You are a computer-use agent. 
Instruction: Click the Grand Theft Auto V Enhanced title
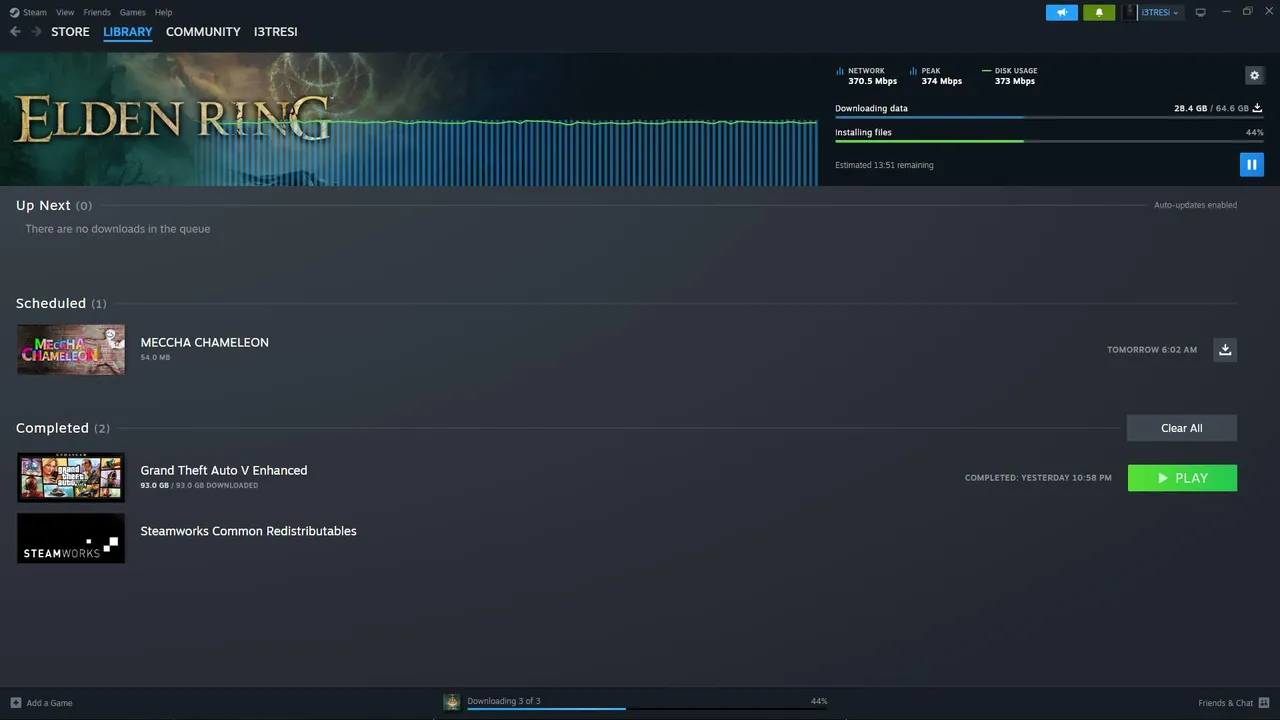point(224,470)
